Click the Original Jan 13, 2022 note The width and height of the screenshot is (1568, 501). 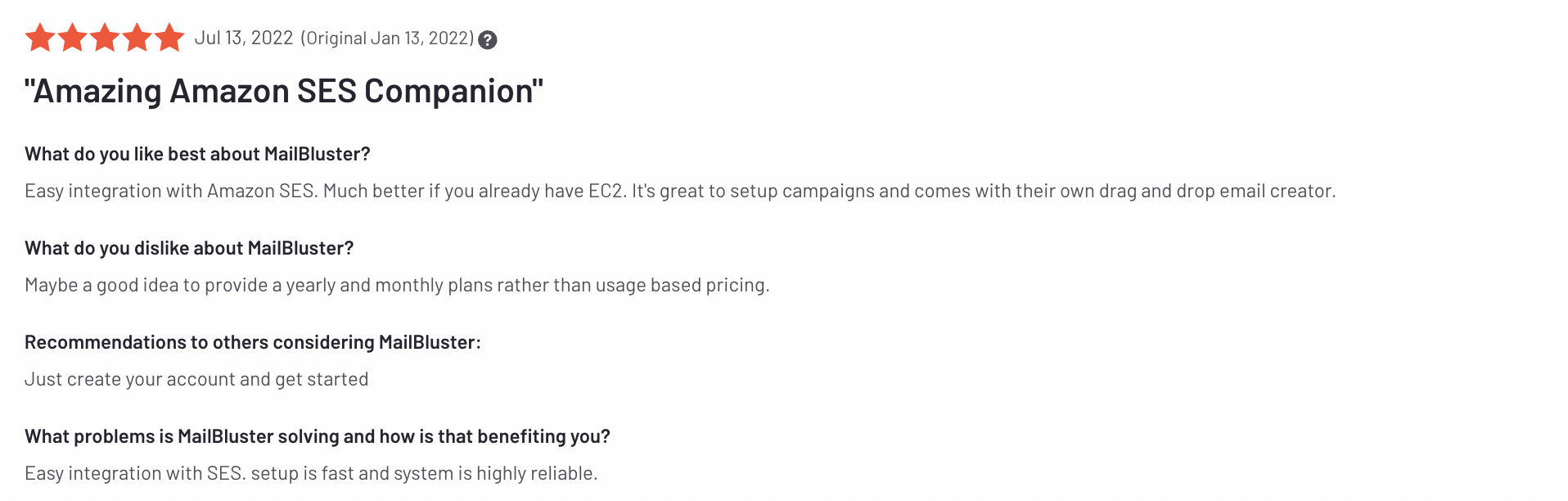click(x=387, y=38)
